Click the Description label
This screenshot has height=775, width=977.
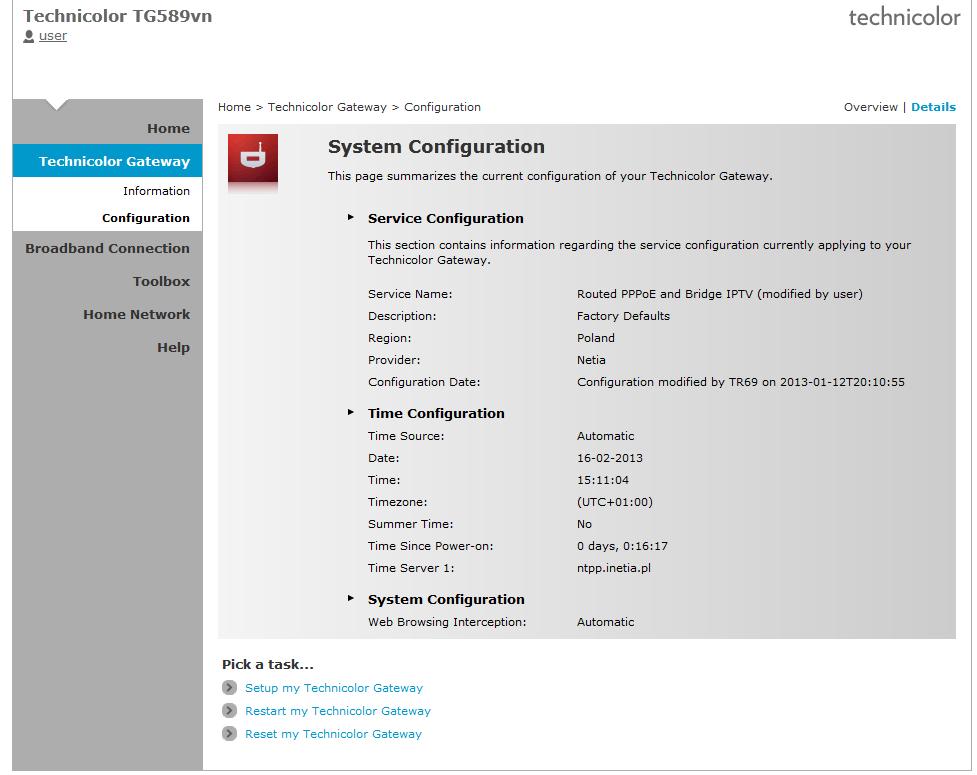click(402, 316)
